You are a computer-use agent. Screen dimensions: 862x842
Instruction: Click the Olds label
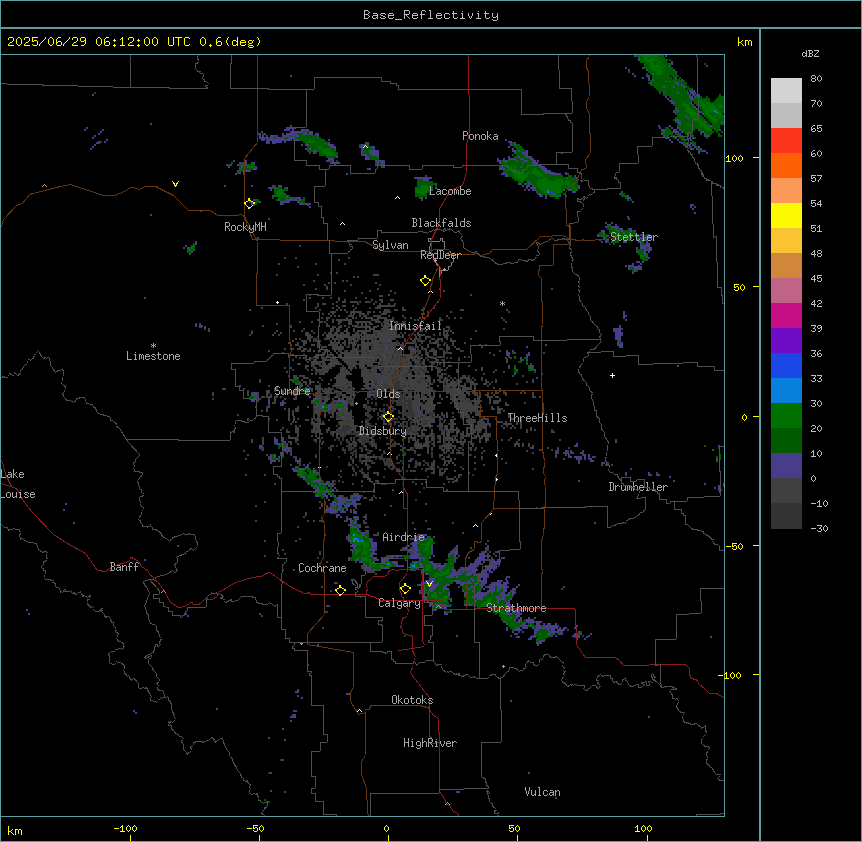pyautogui.click(x=388, y=394)
